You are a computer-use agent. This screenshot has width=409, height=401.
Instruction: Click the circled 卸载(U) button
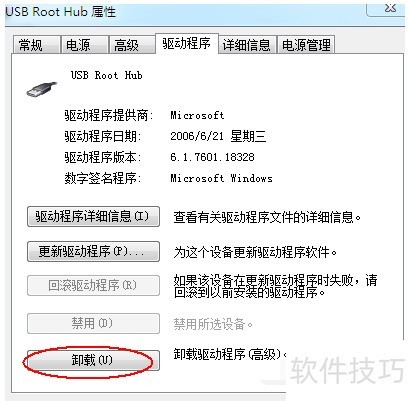coord(93,360)
